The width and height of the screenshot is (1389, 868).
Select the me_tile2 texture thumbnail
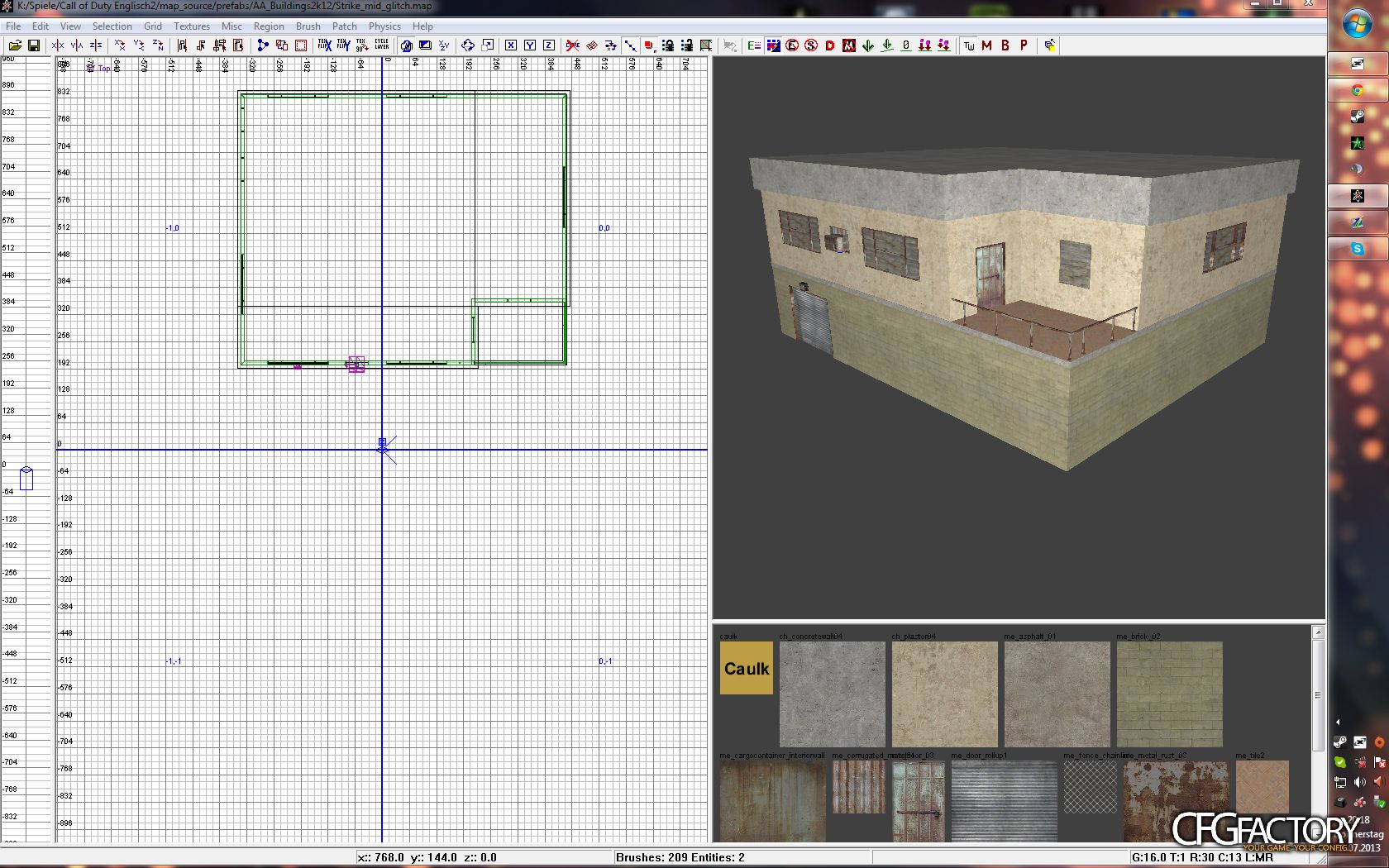(1263, 788)
